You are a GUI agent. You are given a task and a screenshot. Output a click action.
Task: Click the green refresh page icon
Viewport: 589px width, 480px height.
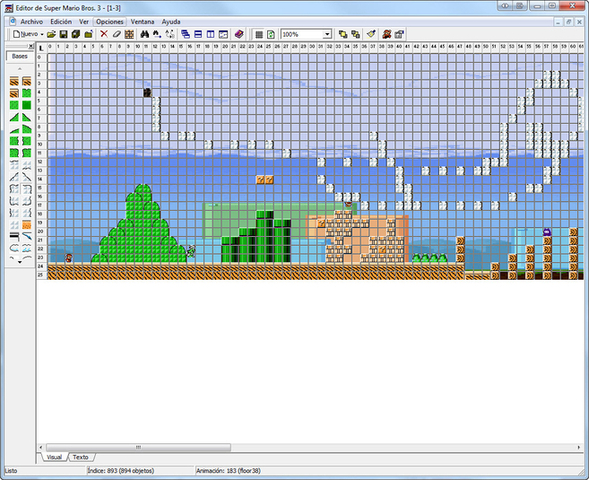[x=271, y=35]
